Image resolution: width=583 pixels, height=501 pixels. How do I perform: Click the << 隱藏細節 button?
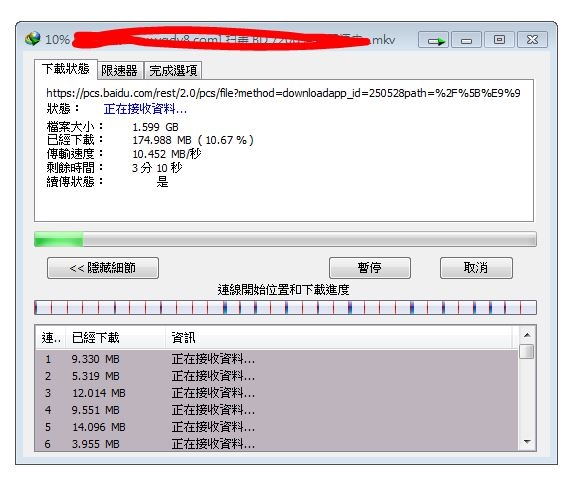pos(103,268)
